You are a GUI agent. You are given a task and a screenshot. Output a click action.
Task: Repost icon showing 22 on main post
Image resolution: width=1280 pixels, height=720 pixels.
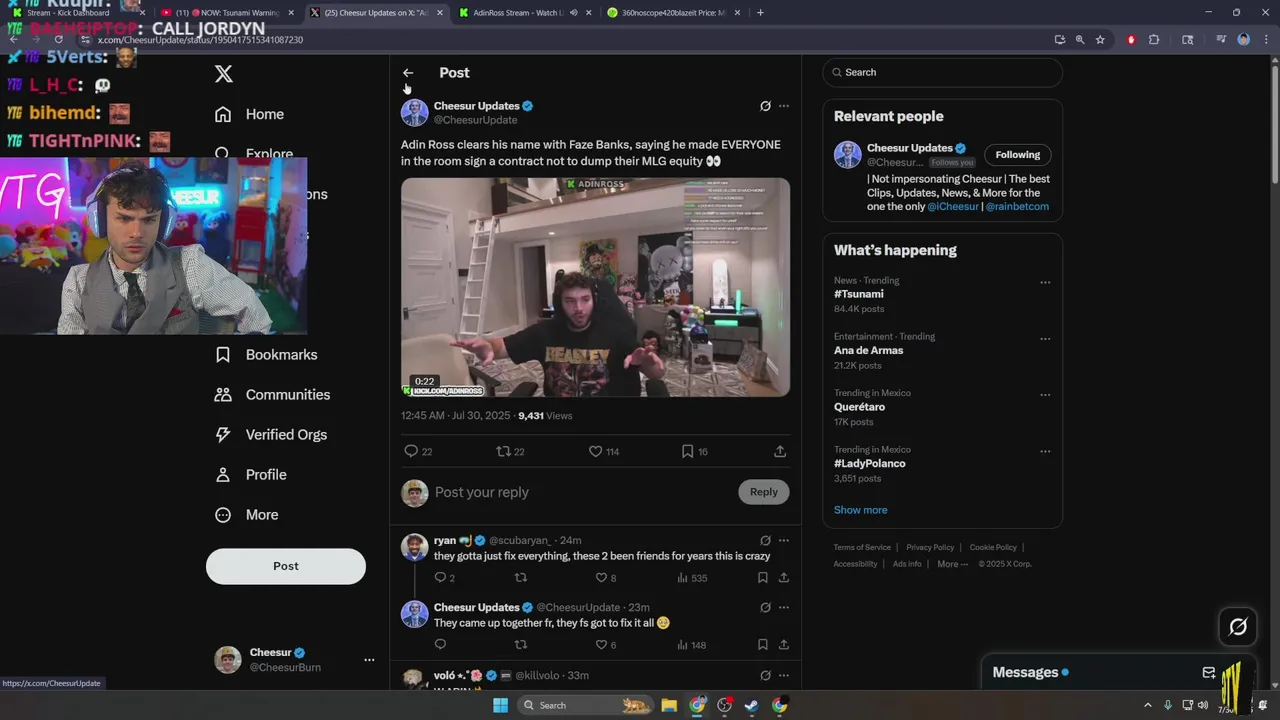[510, 452]
